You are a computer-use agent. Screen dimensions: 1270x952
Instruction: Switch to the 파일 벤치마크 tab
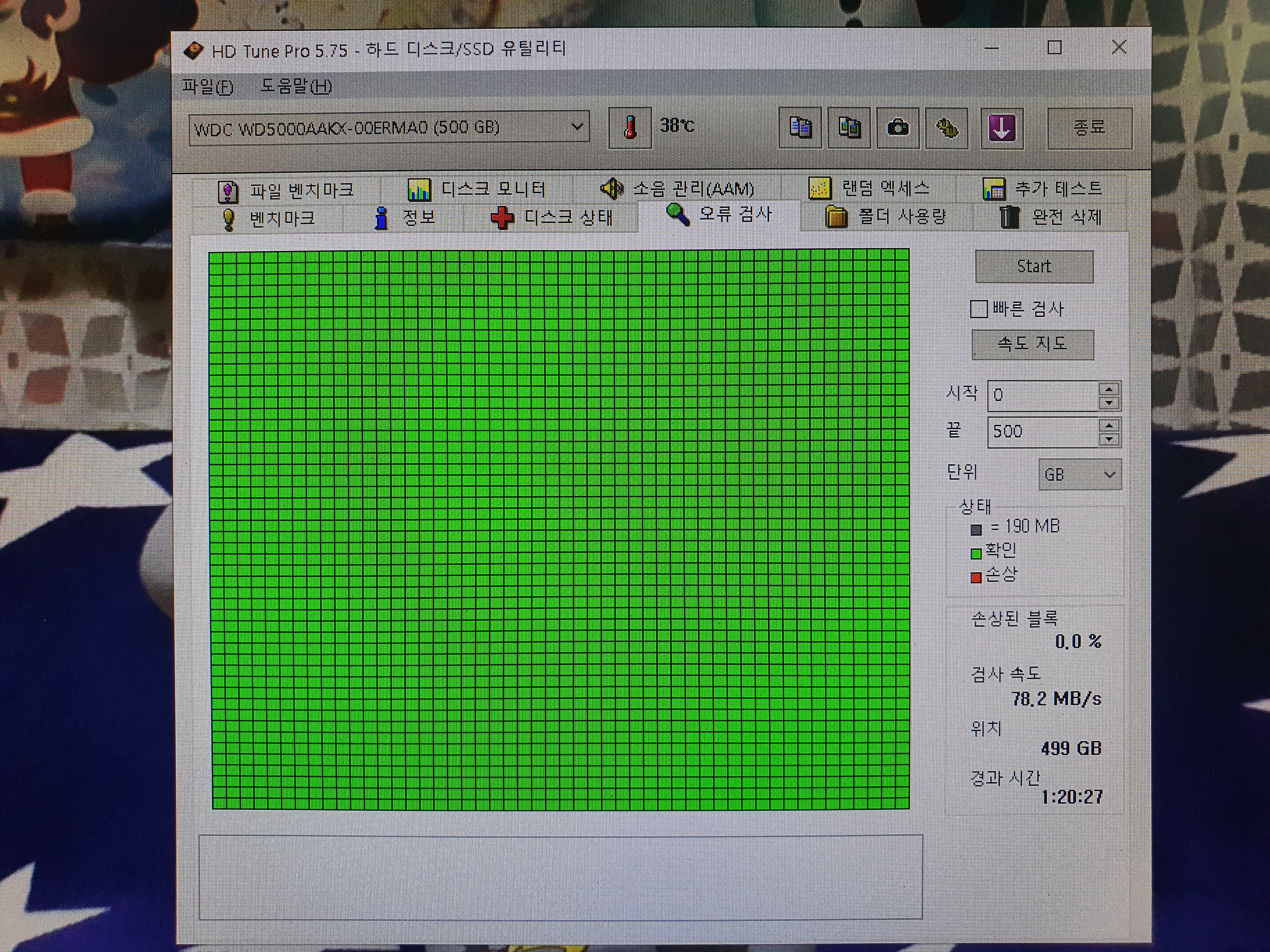[x=286, y=190]
